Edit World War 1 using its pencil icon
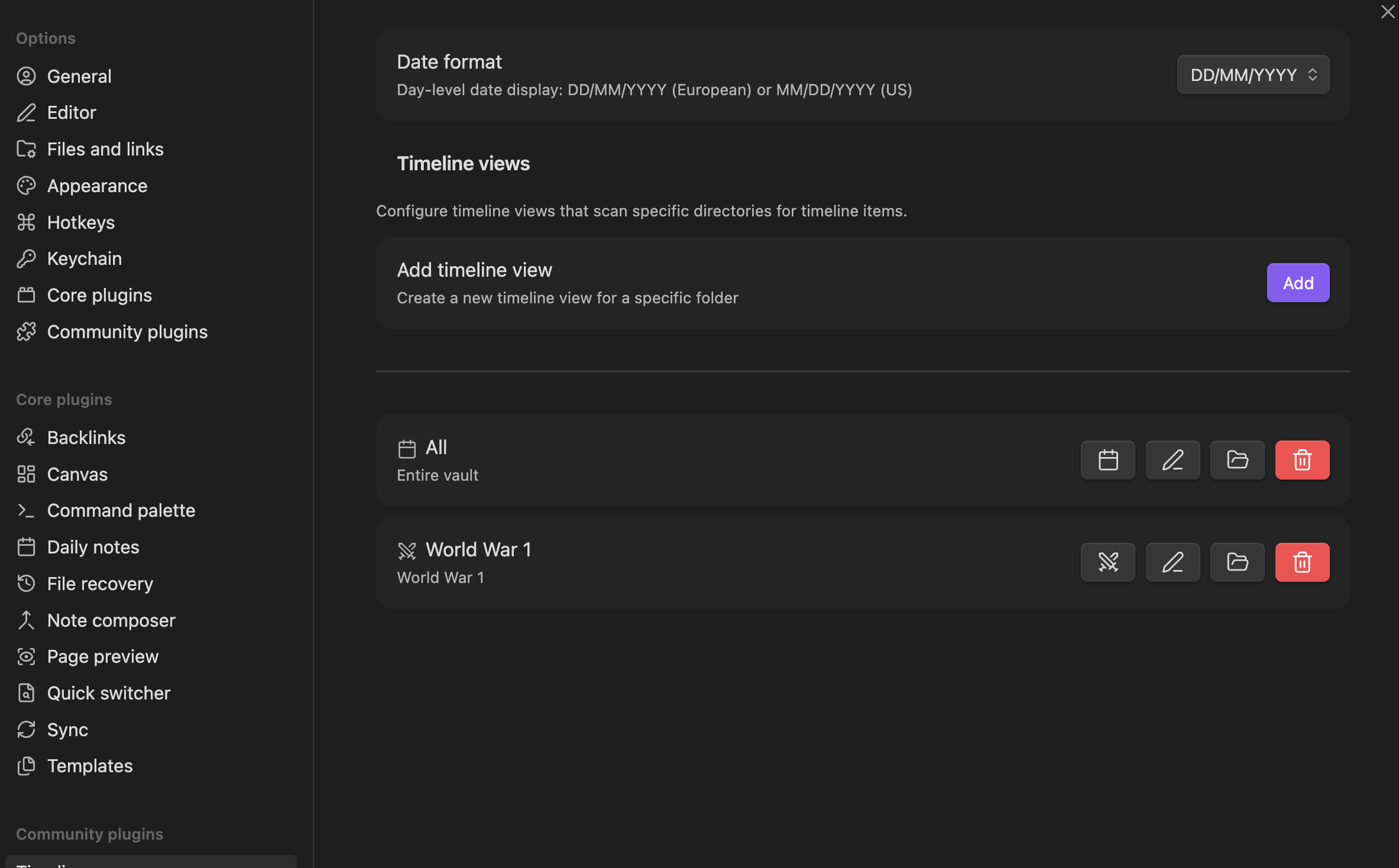The width and height of the screenshot is (1399, 868). (1172, 562)
